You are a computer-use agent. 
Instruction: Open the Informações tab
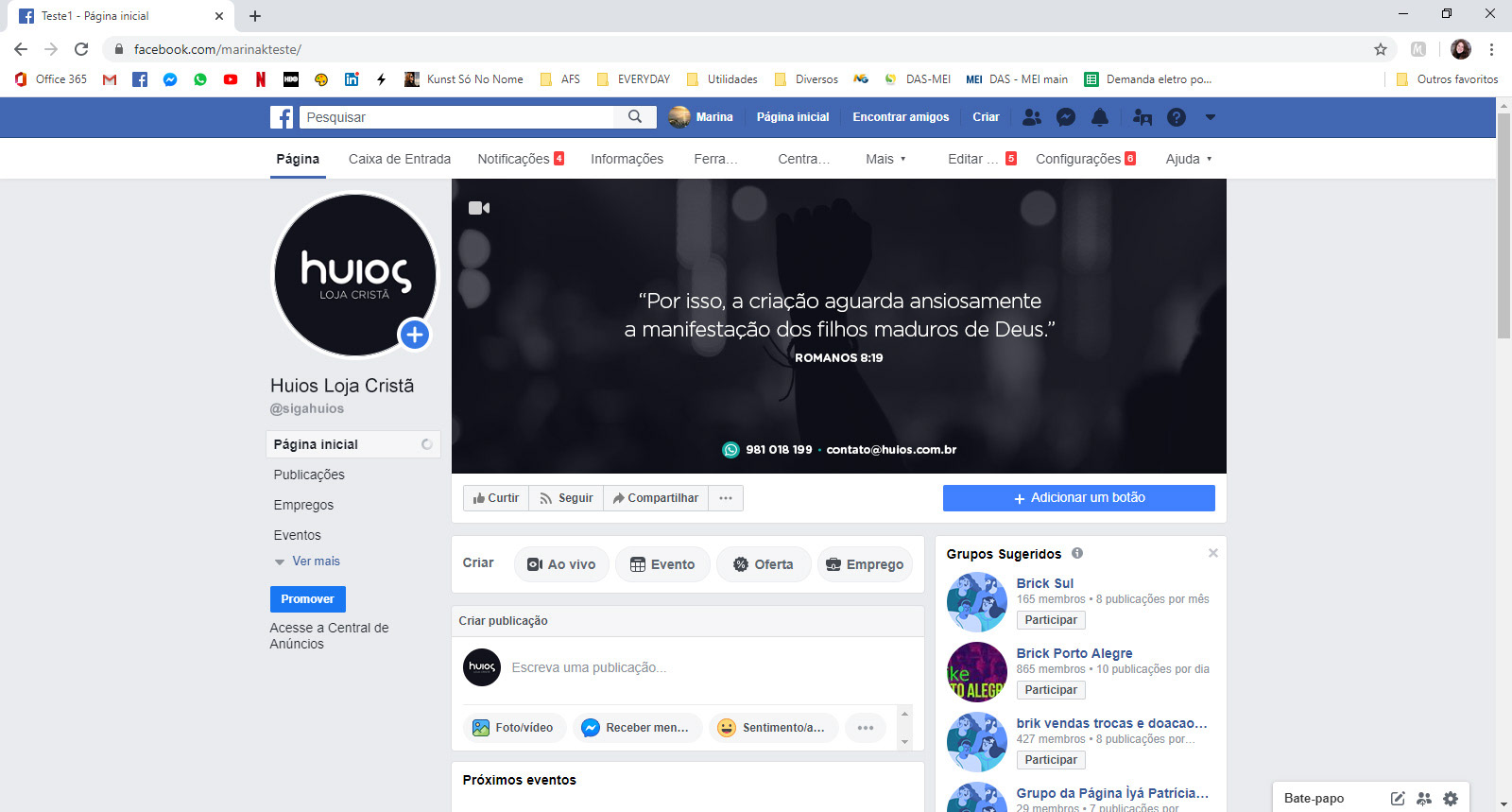627,159
